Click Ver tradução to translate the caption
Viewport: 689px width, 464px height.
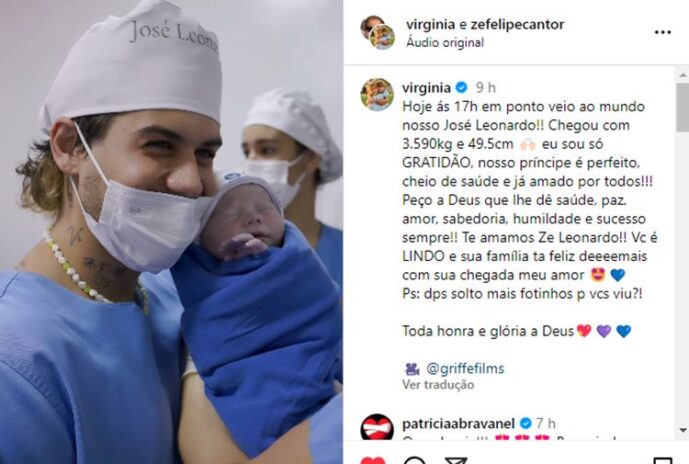[x=438, y=384]
